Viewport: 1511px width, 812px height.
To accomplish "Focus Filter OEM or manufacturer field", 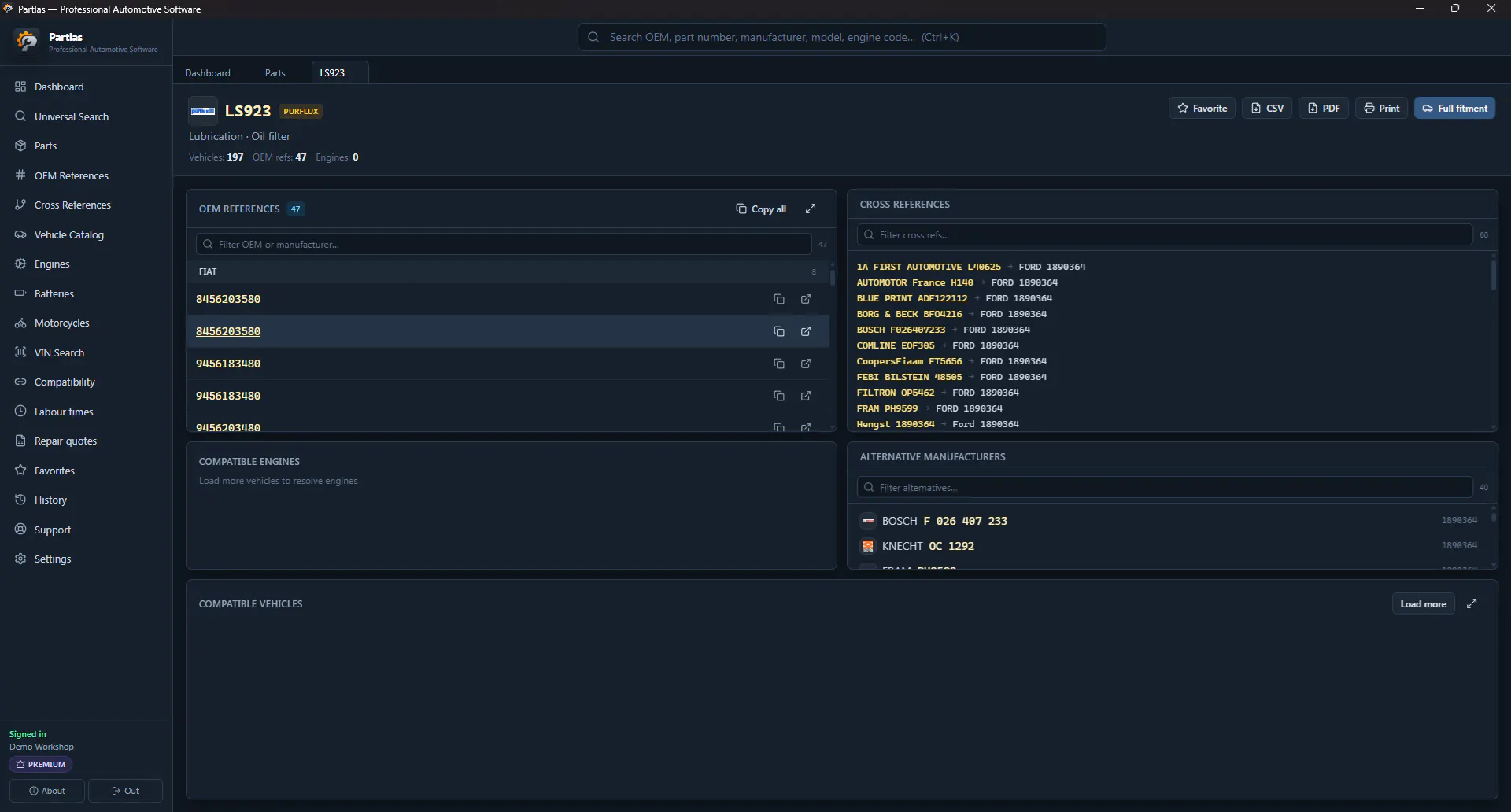I will 504,244.
